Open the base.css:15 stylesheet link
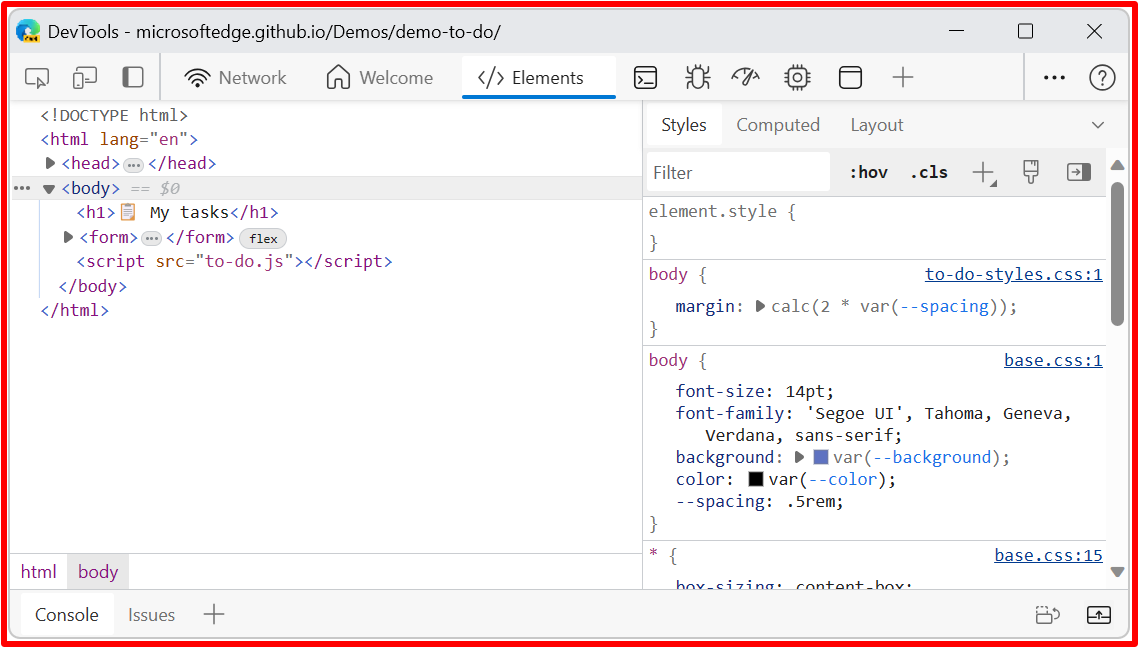This screenshot has width=1138, height=647. [x=1048, y=554]
